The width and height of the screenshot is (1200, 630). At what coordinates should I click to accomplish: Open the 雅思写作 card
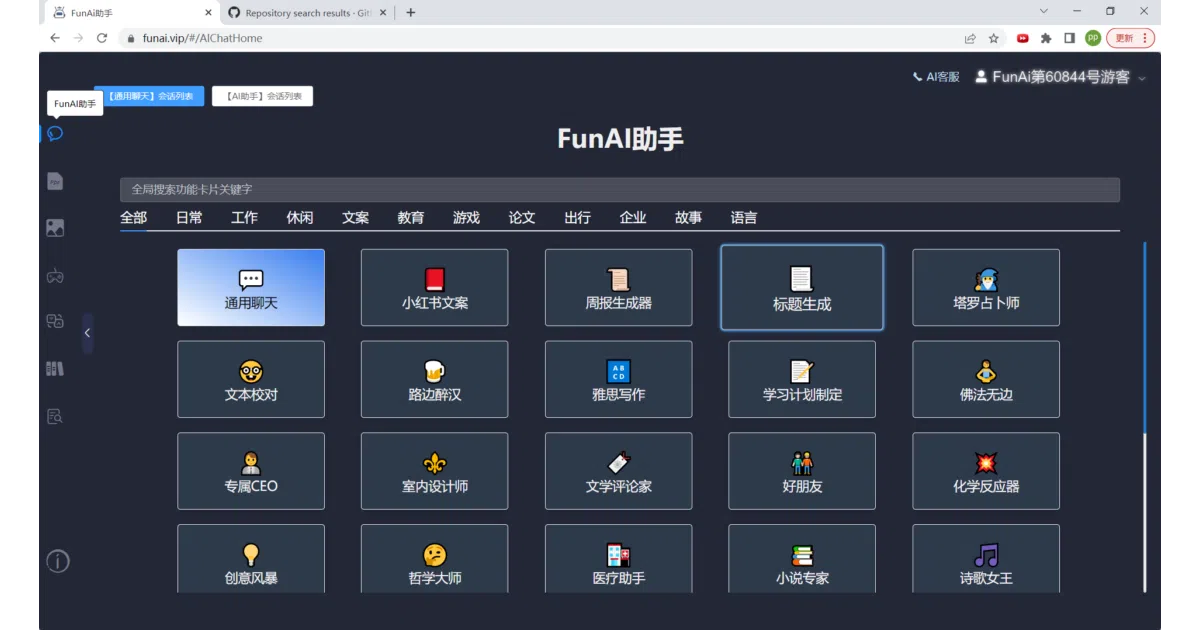[618, 380]
